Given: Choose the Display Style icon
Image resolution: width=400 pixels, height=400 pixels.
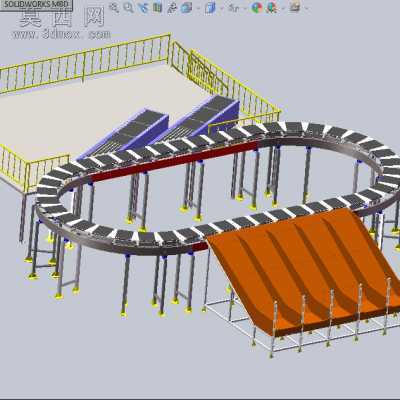Looking at the screenshot, I should [x=211, y=7].
